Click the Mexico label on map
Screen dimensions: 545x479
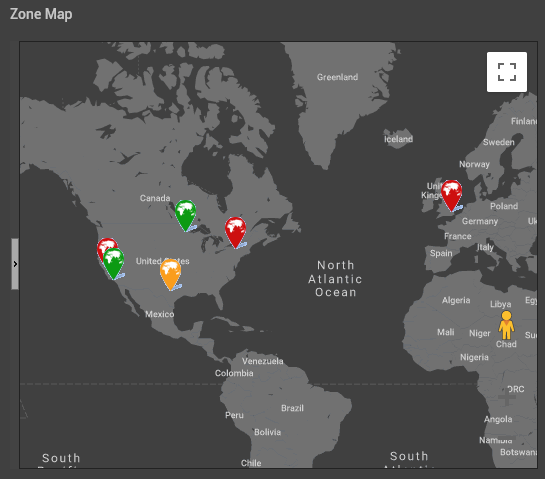click(160, 314)
